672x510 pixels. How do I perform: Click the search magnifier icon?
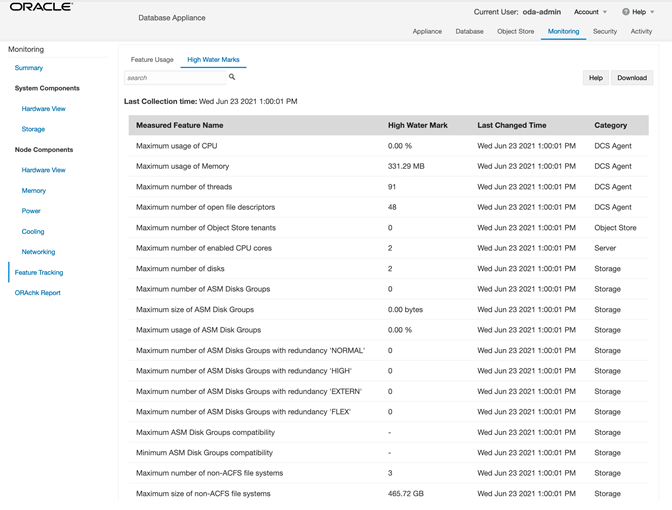[x=232, y=77]
